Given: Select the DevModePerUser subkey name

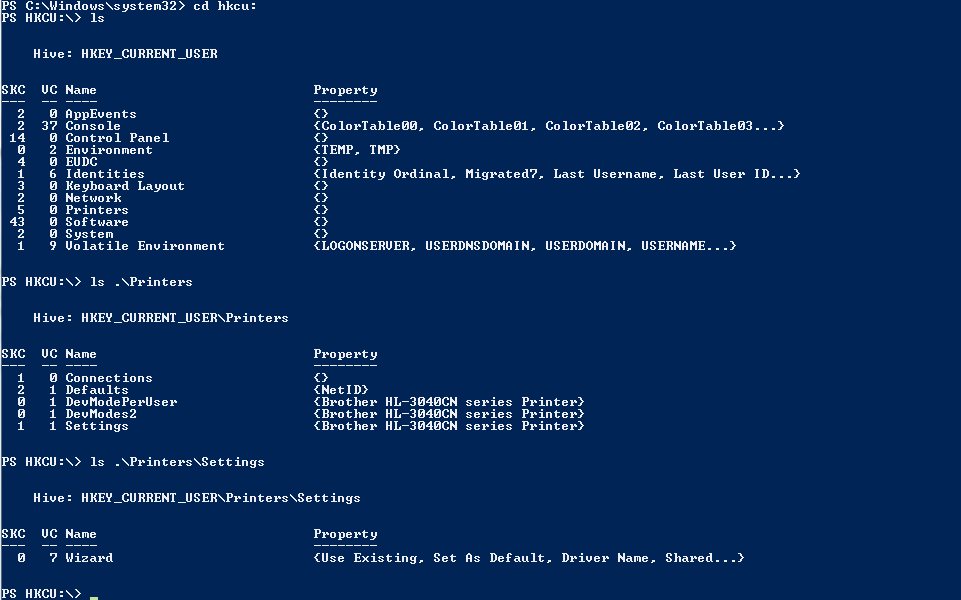Looking at the screenshot, I should pyautogui.click(x=121, y=402).
